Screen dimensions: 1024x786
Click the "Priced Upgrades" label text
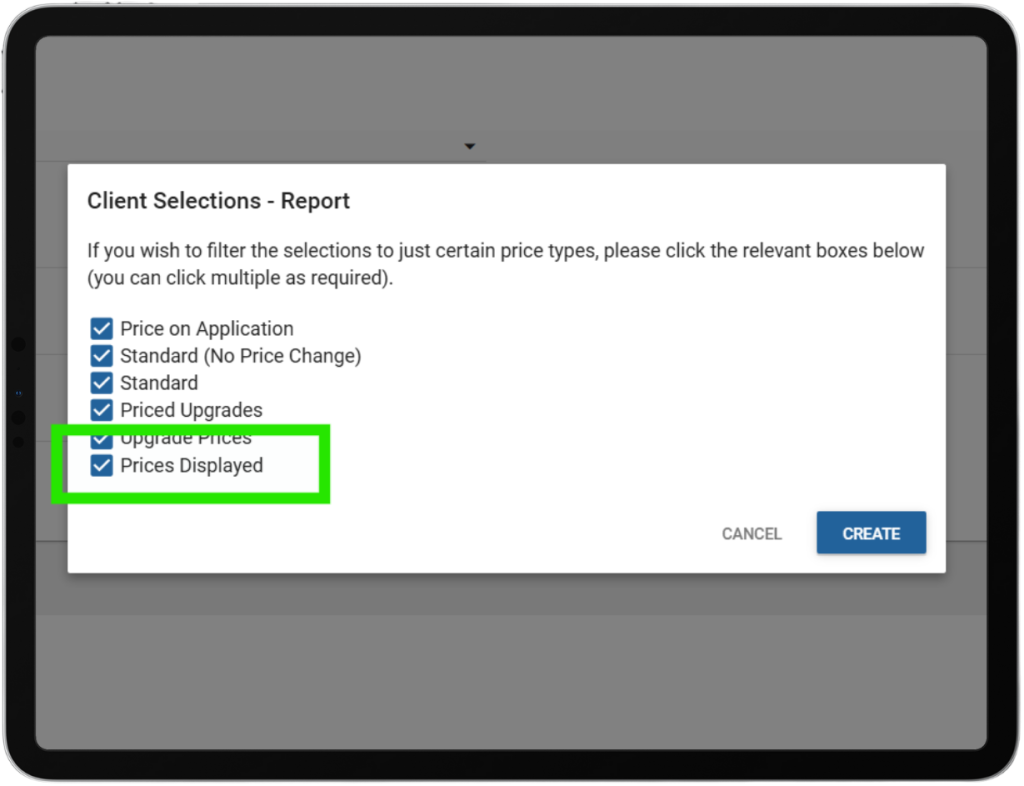(x=191, y=410)
